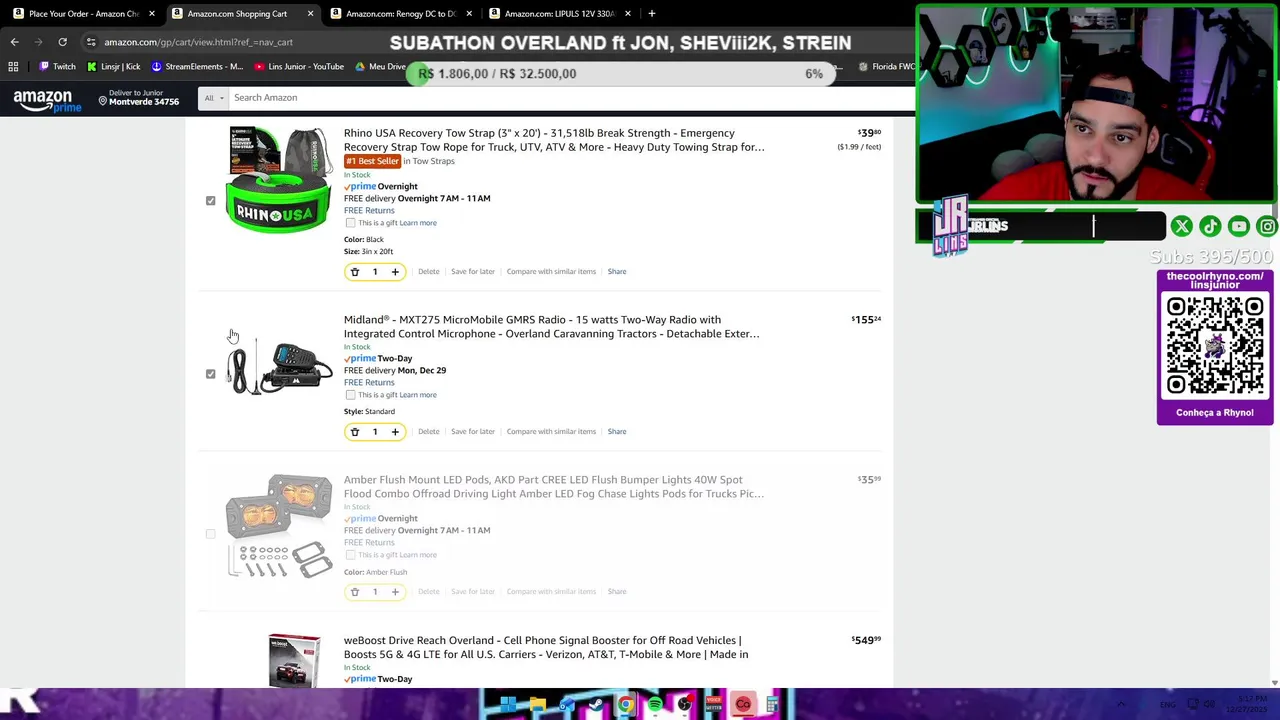The width and height of the screenshot is (1280, 720).
Task: Close the Renogy DC to DC tab
Action: point(469,14)
